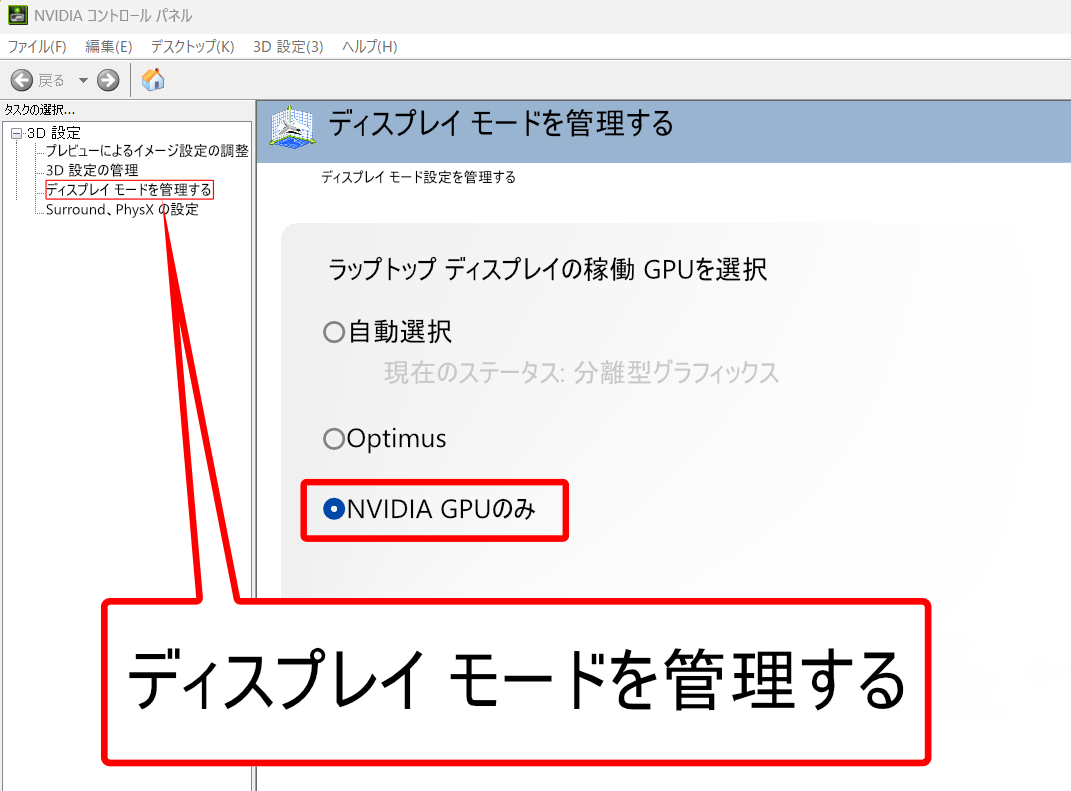The height and width of the screenshot is (791, 1071).
Task: Select プレビューによるイメージ設定の調整 in task tree
Action: click(x=146, y=151)
